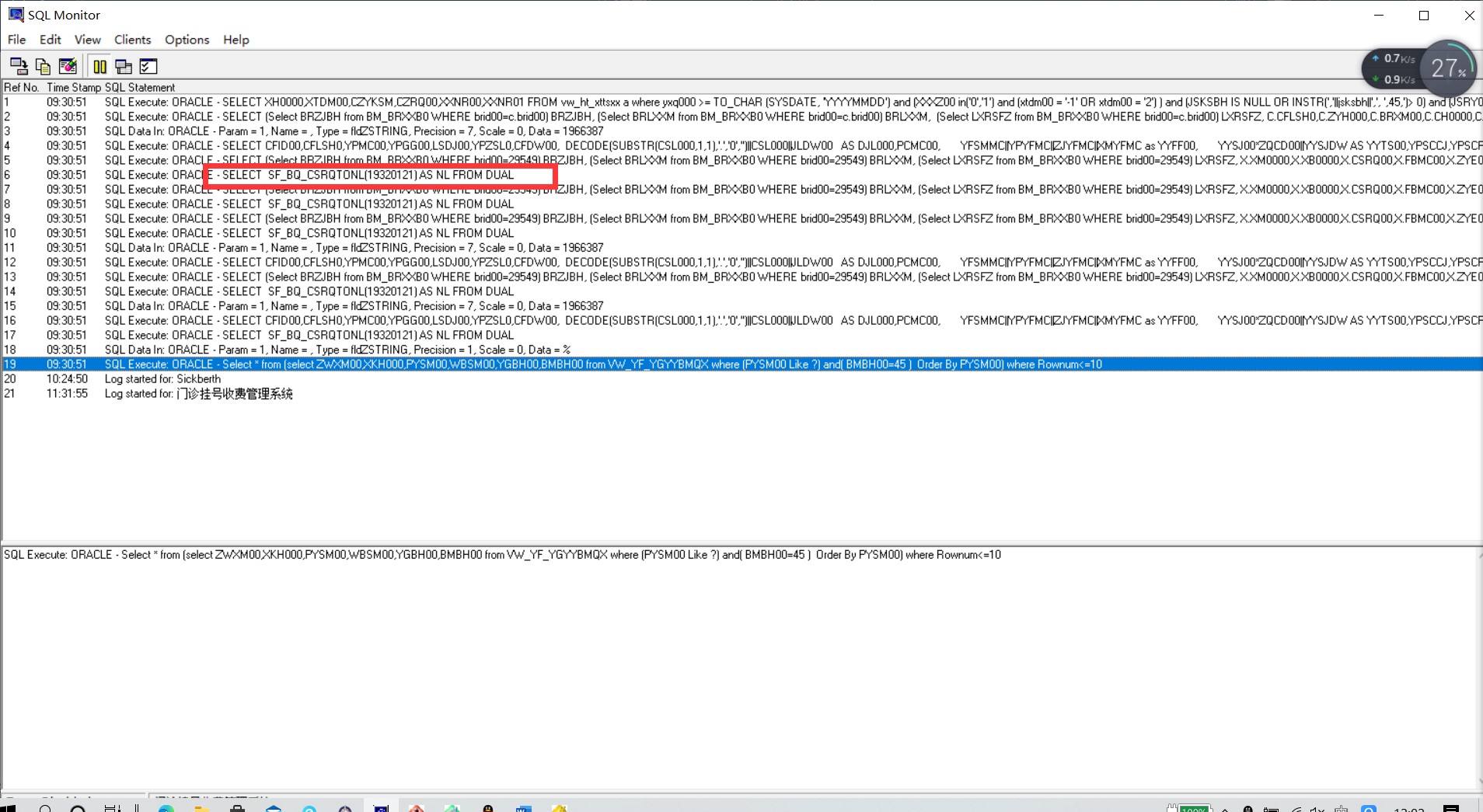Select log row Ref No. 5
This screenshot has width=1483, height=812.
(742, 160)
